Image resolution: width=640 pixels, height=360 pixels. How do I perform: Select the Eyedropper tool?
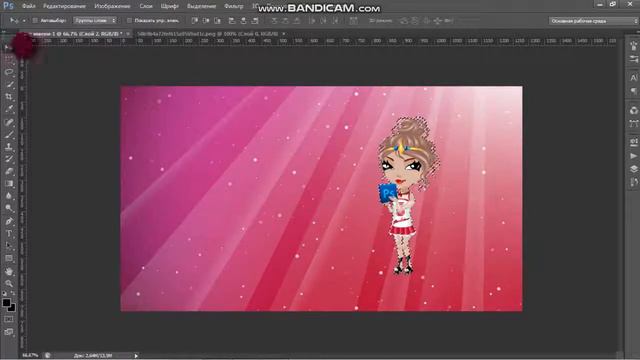[9, 109]
